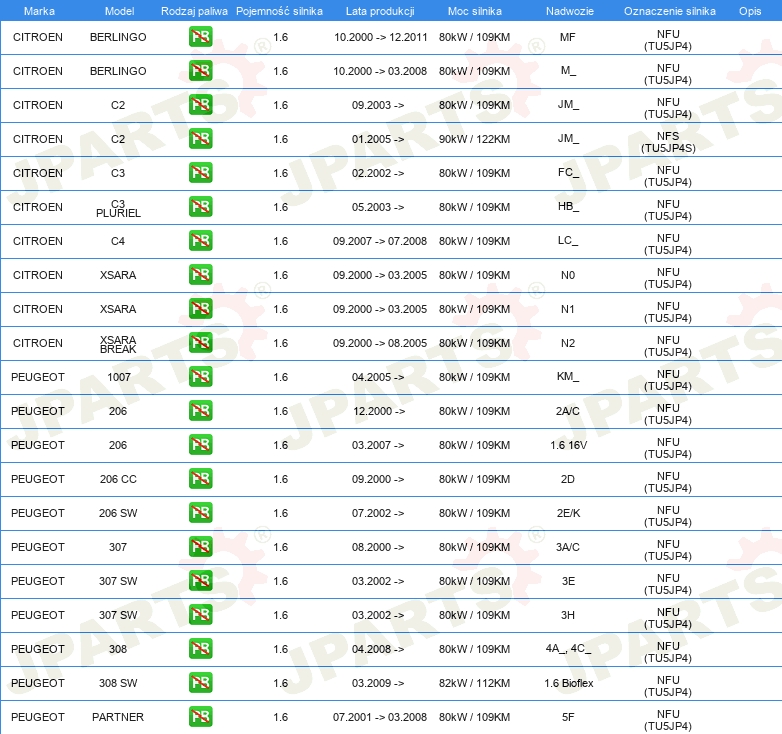The width and height of the screenshot is (782, 734).
Task: Click the fuel icon in the Xsara N1 row
Action: pyautogui.click(x=200, y=309)
